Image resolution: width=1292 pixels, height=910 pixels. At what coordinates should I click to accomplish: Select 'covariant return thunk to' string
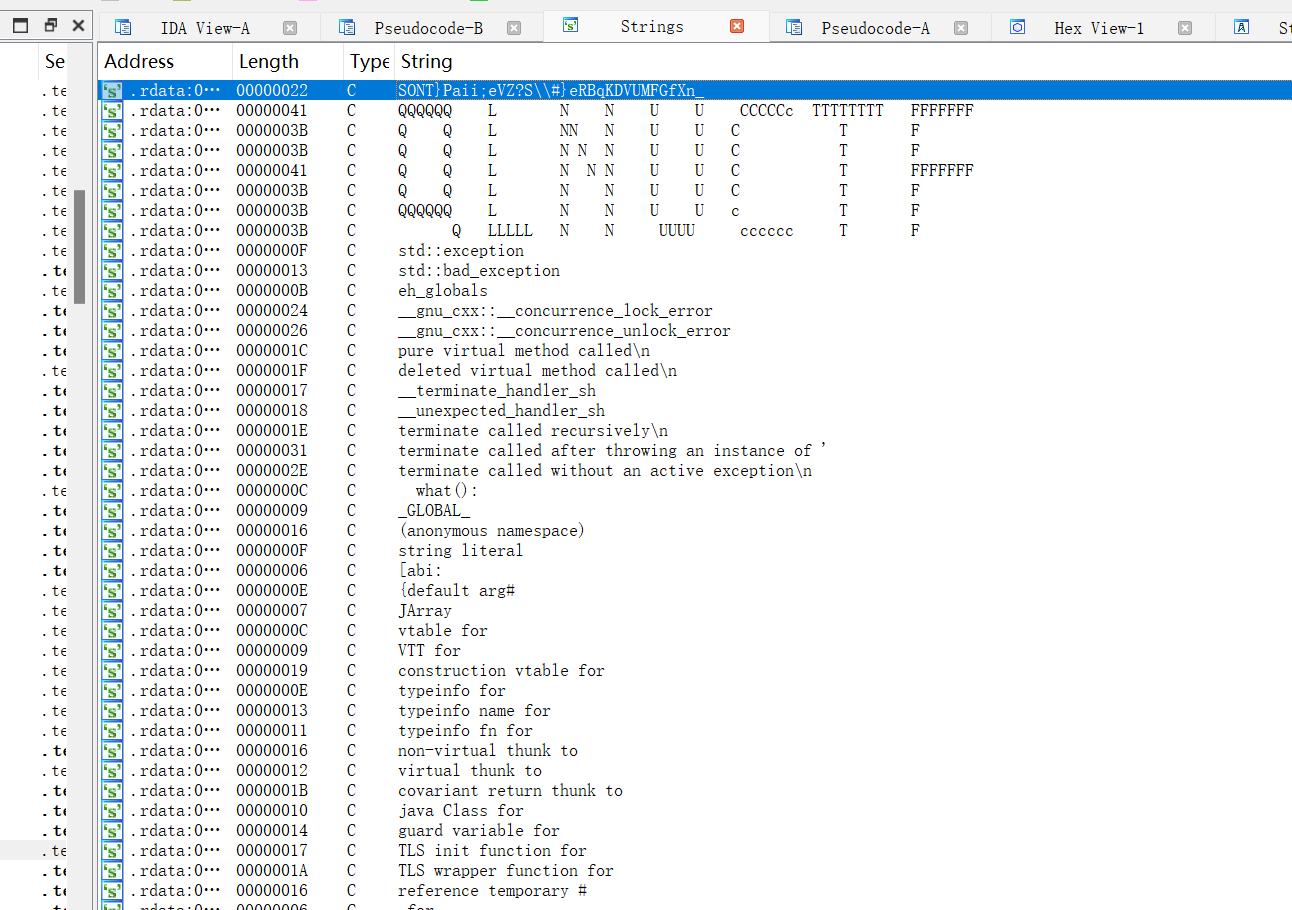[510, 791]
